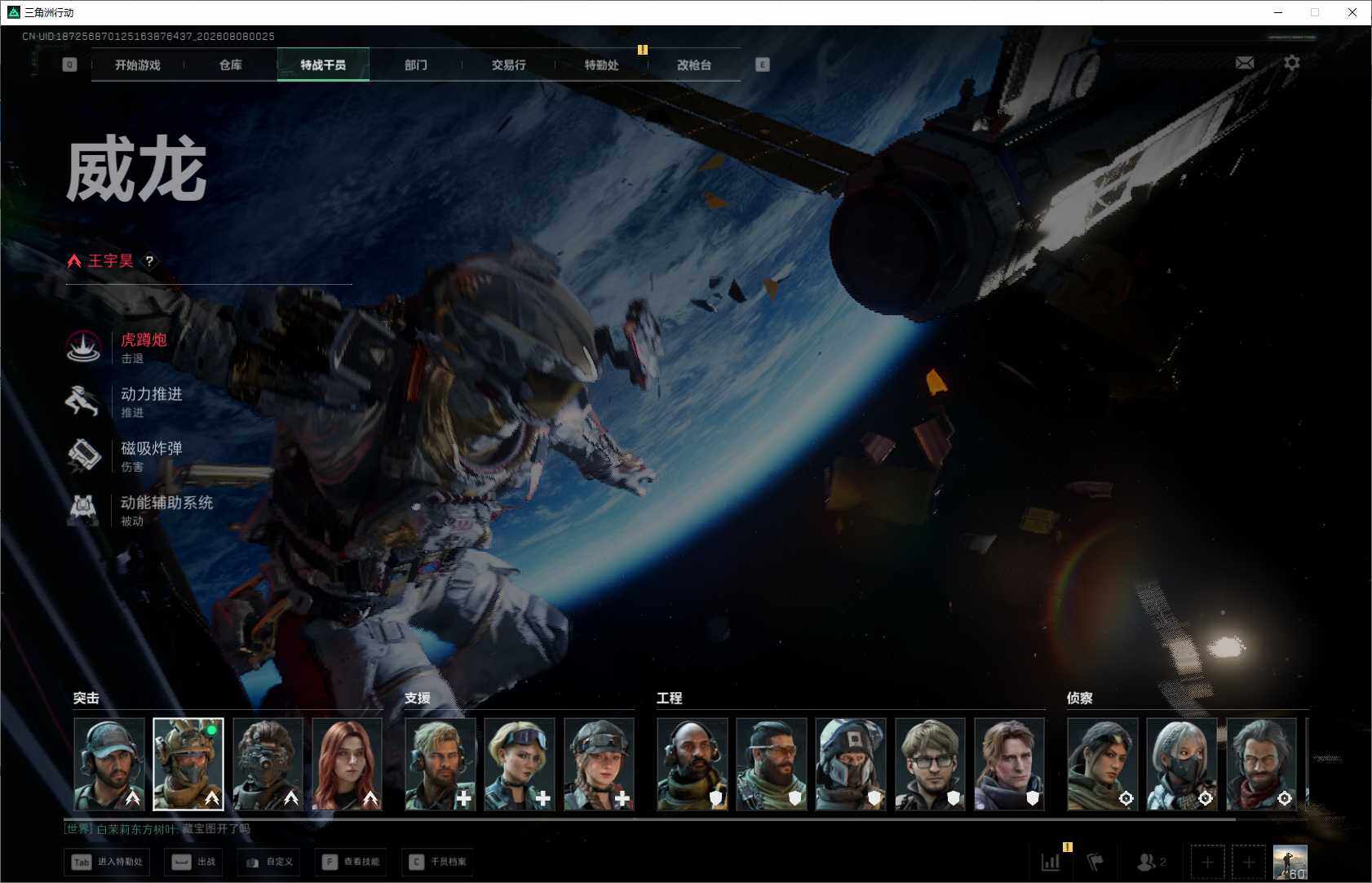Click the E key hint after 改枪台
The width and height of the screenshot is (1372, 883).
[x=763, y=64]
